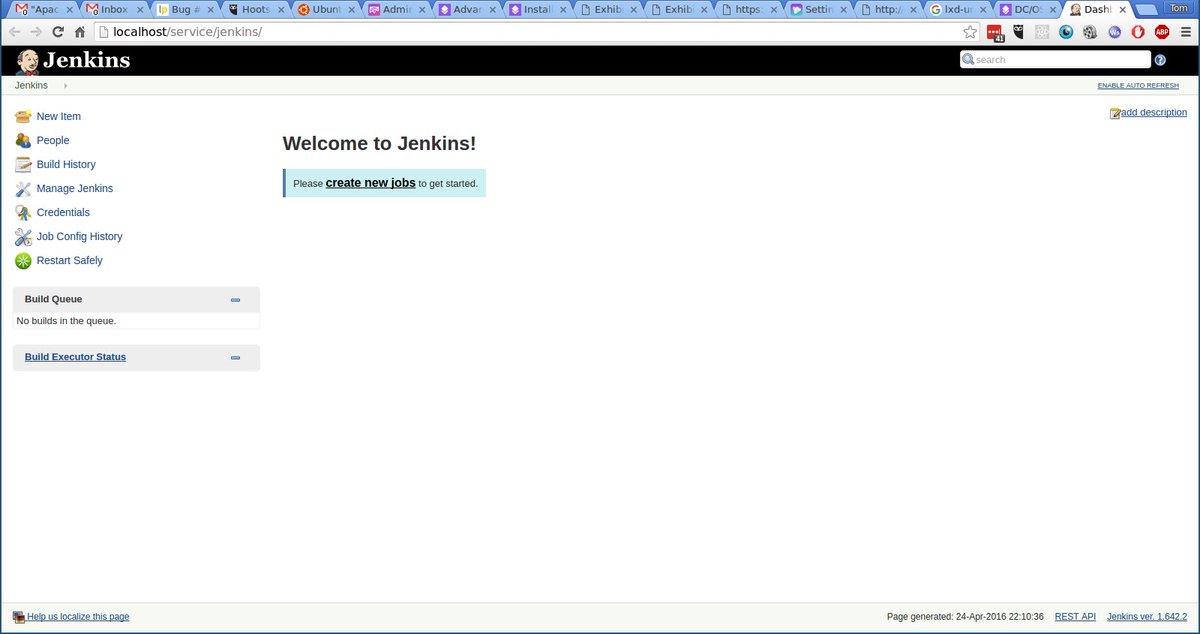Image resolution: width=1200 pixels, height=634 pixels.
Task: Click the Page generated timestamp text
Action: 965,617
